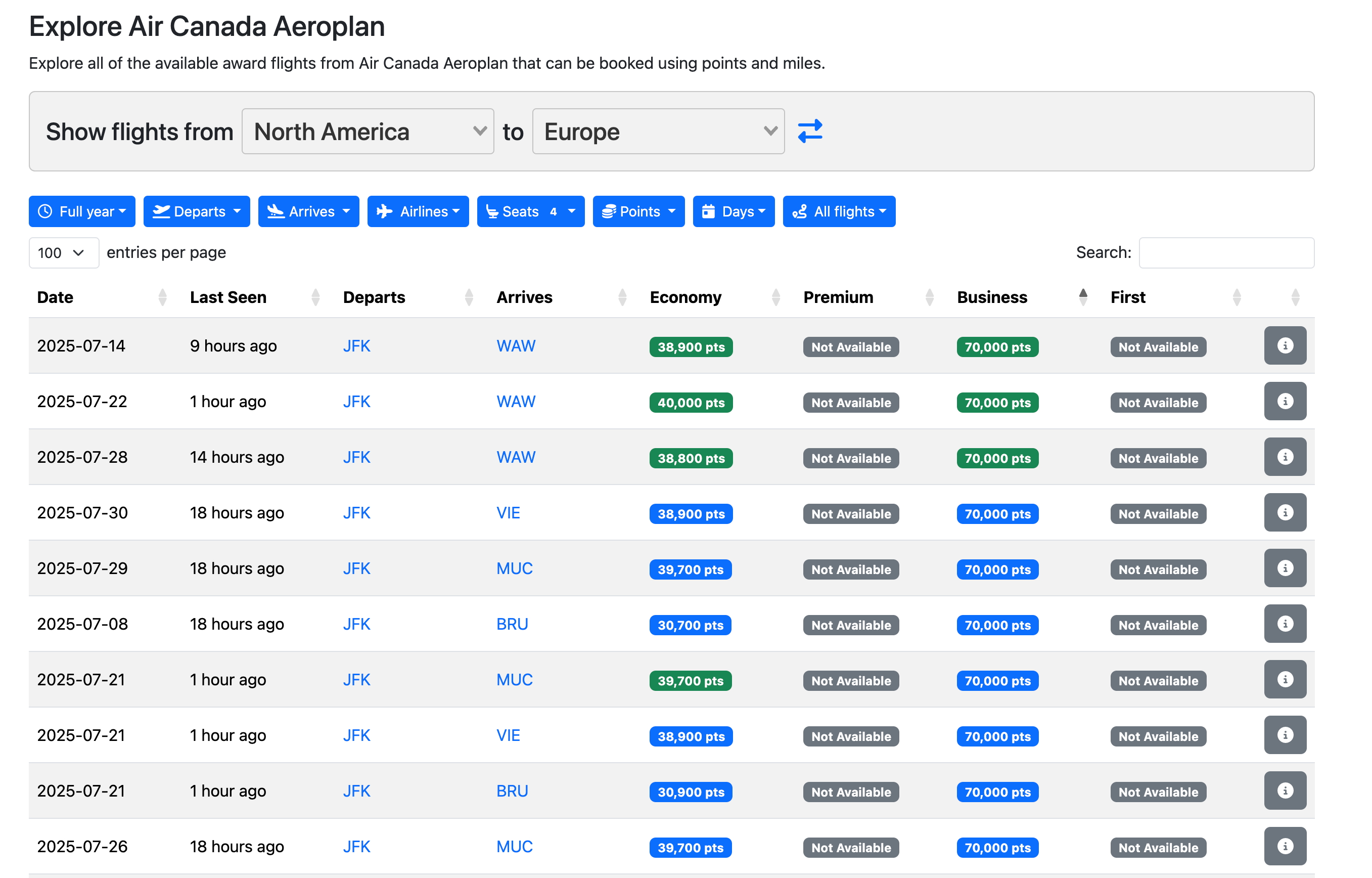
Task: Sort table by Premium column arrows
Action: point(929,297)
